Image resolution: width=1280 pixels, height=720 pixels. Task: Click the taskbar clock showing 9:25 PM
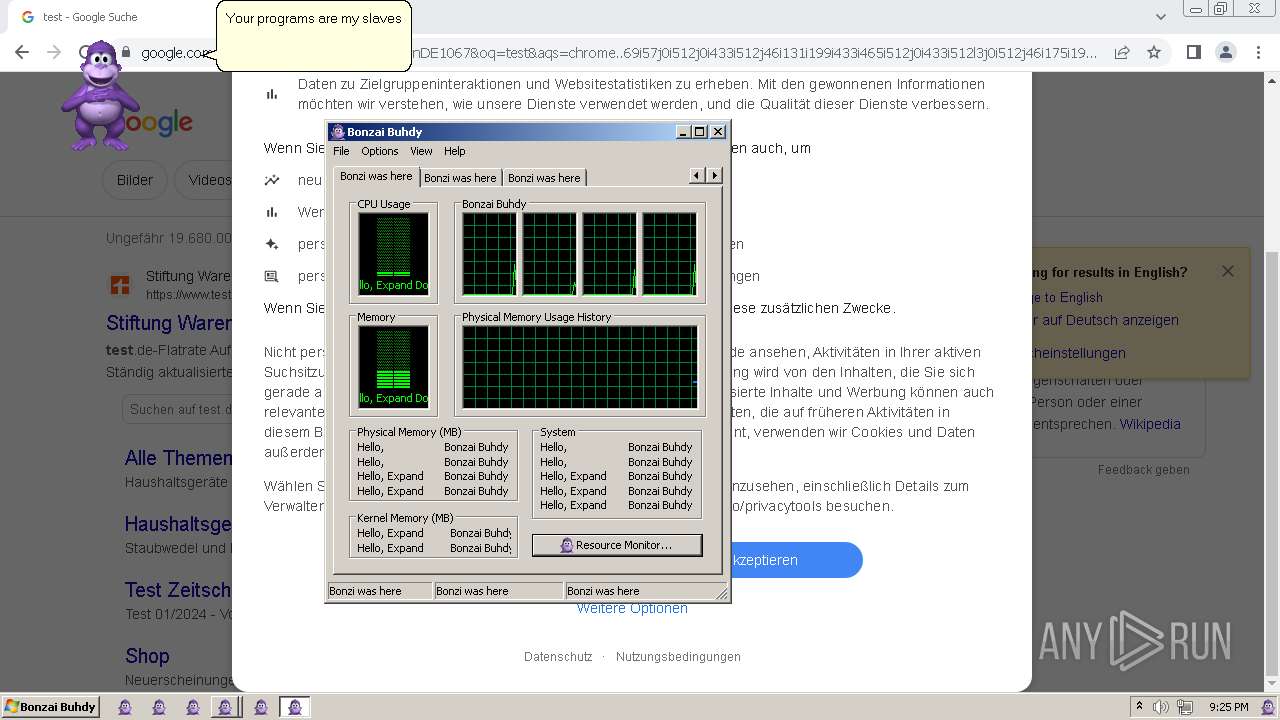pyautogui.click(x=1229, y=707)
